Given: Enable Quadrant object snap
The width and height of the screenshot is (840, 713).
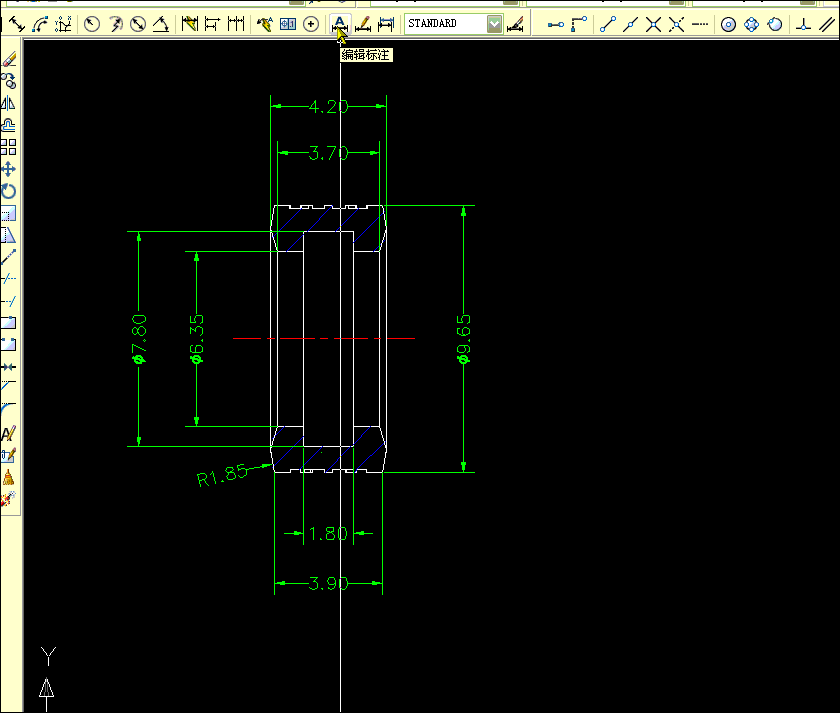Looking at the screenshot, I should point(752,24).
